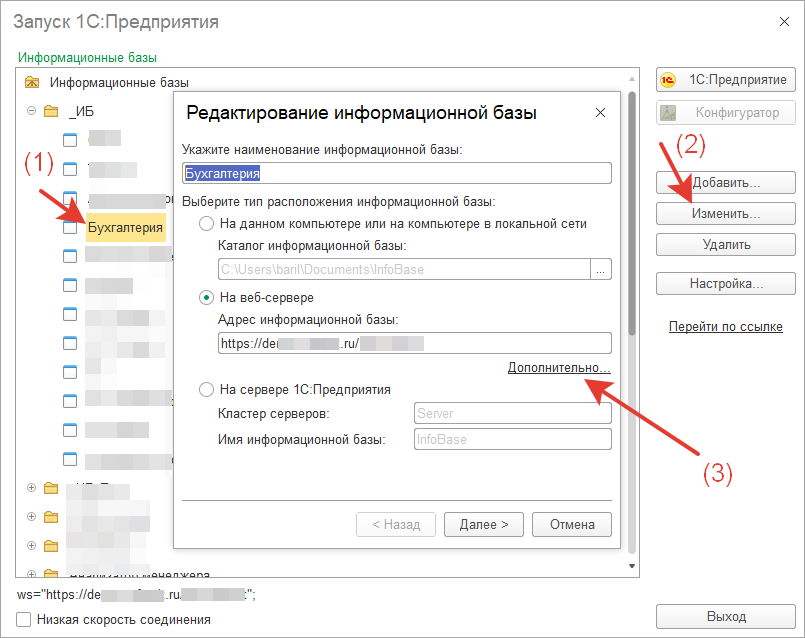Screen dimensions: 805x638
Task: Open the Дополнительно... link
Action: click(558, 368)
